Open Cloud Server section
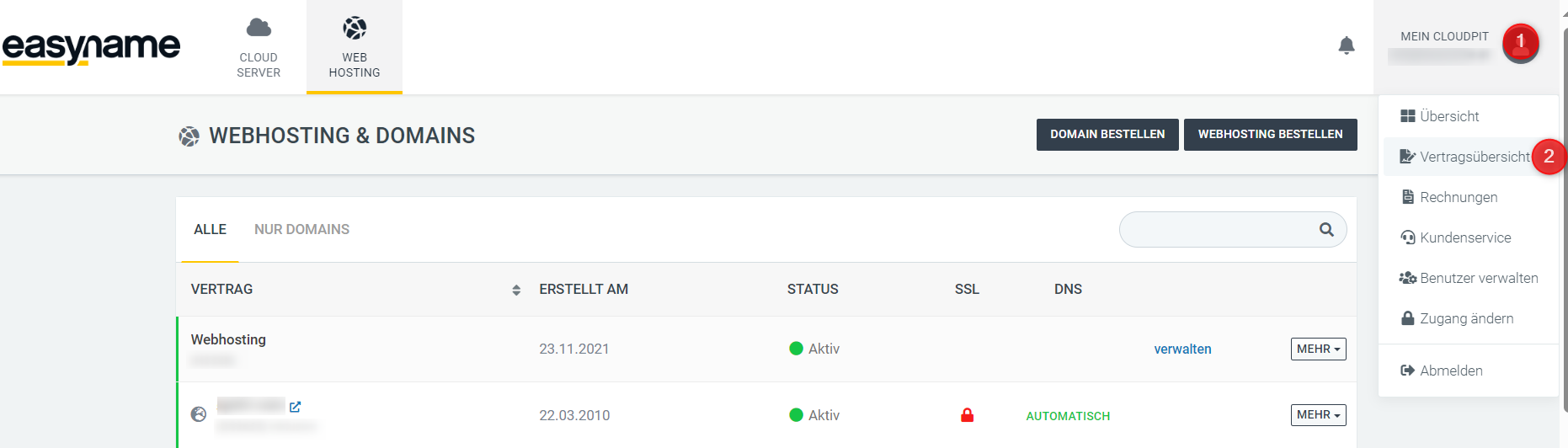Viewport: 1568px width, 448px height. click(259, 47)
